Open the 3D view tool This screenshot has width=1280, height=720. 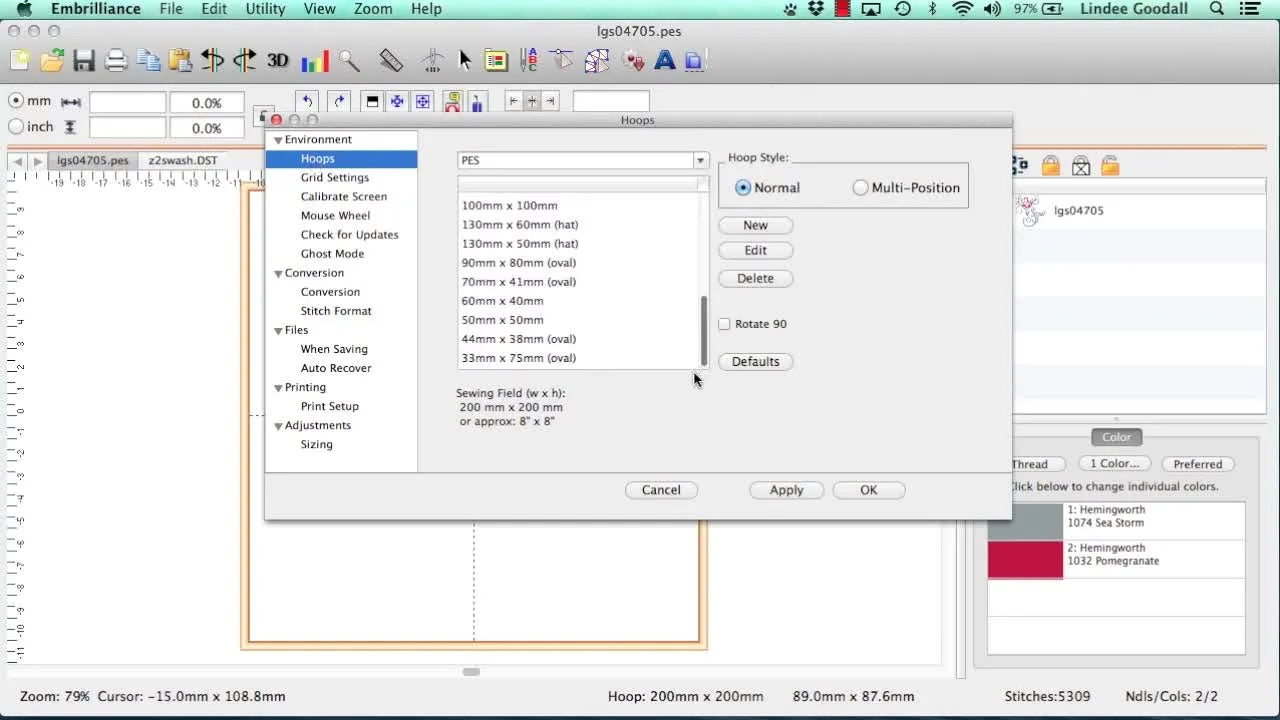pyautogui.click(x=277, y=60)
